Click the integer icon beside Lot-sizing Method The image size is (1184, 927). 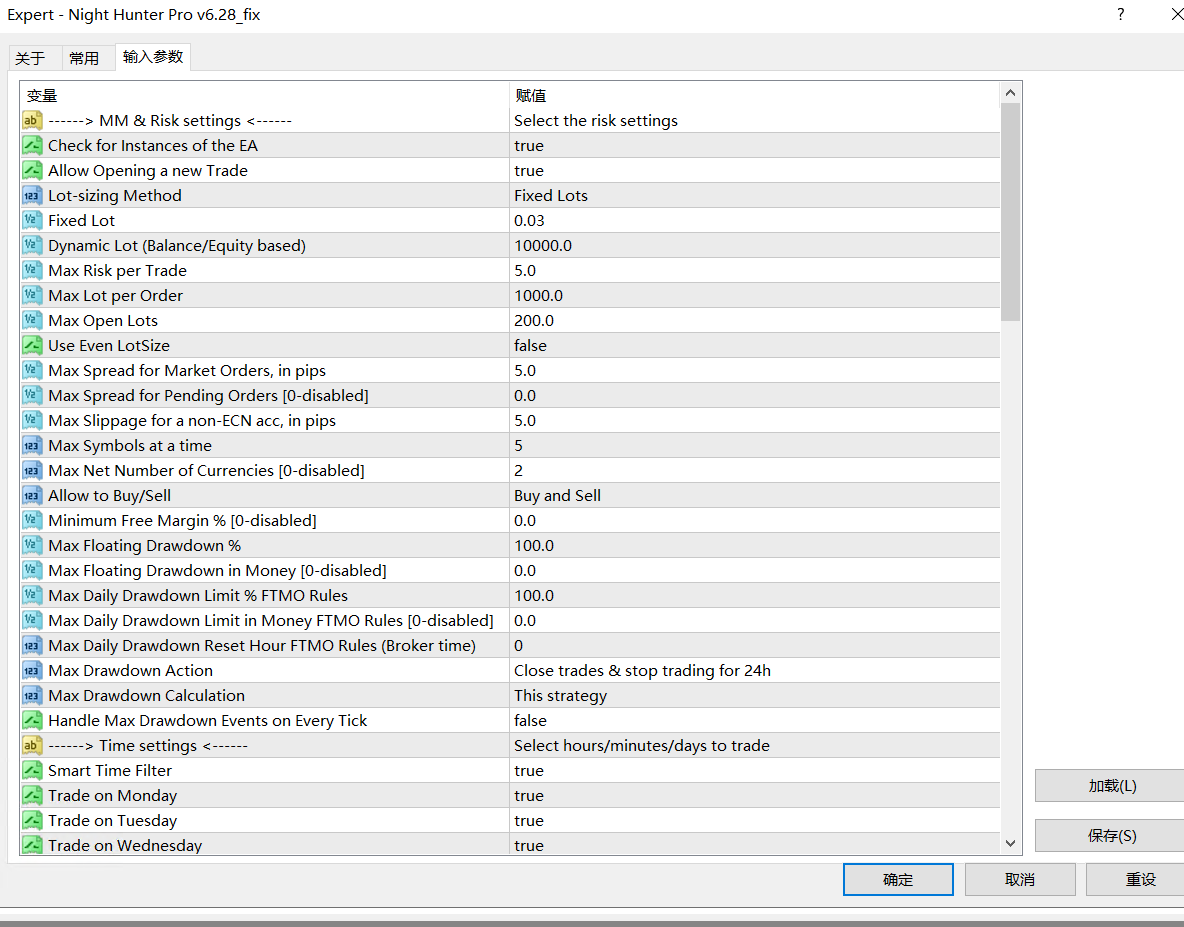(x=32, y=195)
